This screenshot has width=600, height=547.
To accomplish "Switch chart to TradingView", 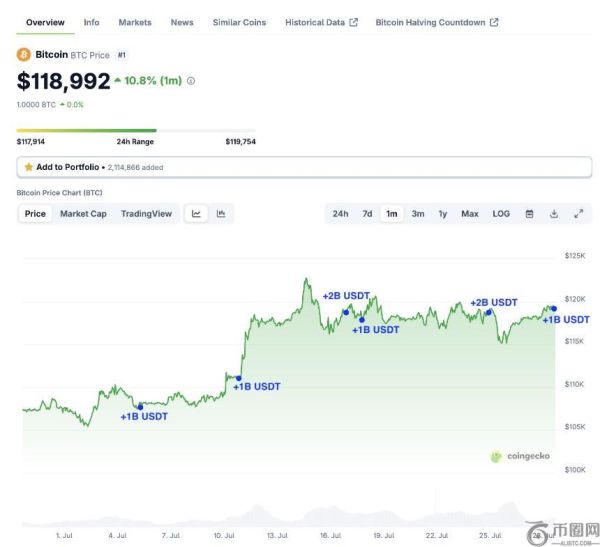I will click(x=146, y=213).
